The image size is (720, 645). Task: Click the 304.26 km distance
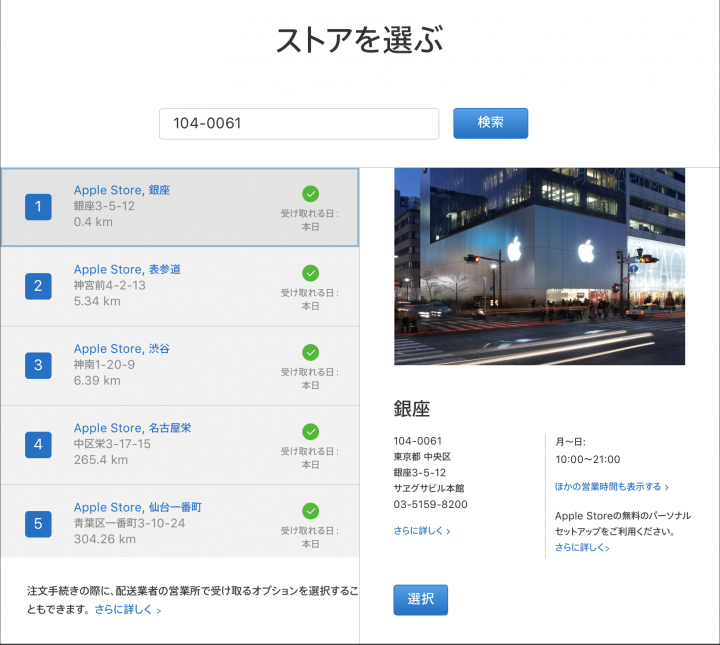coord(105,539)
